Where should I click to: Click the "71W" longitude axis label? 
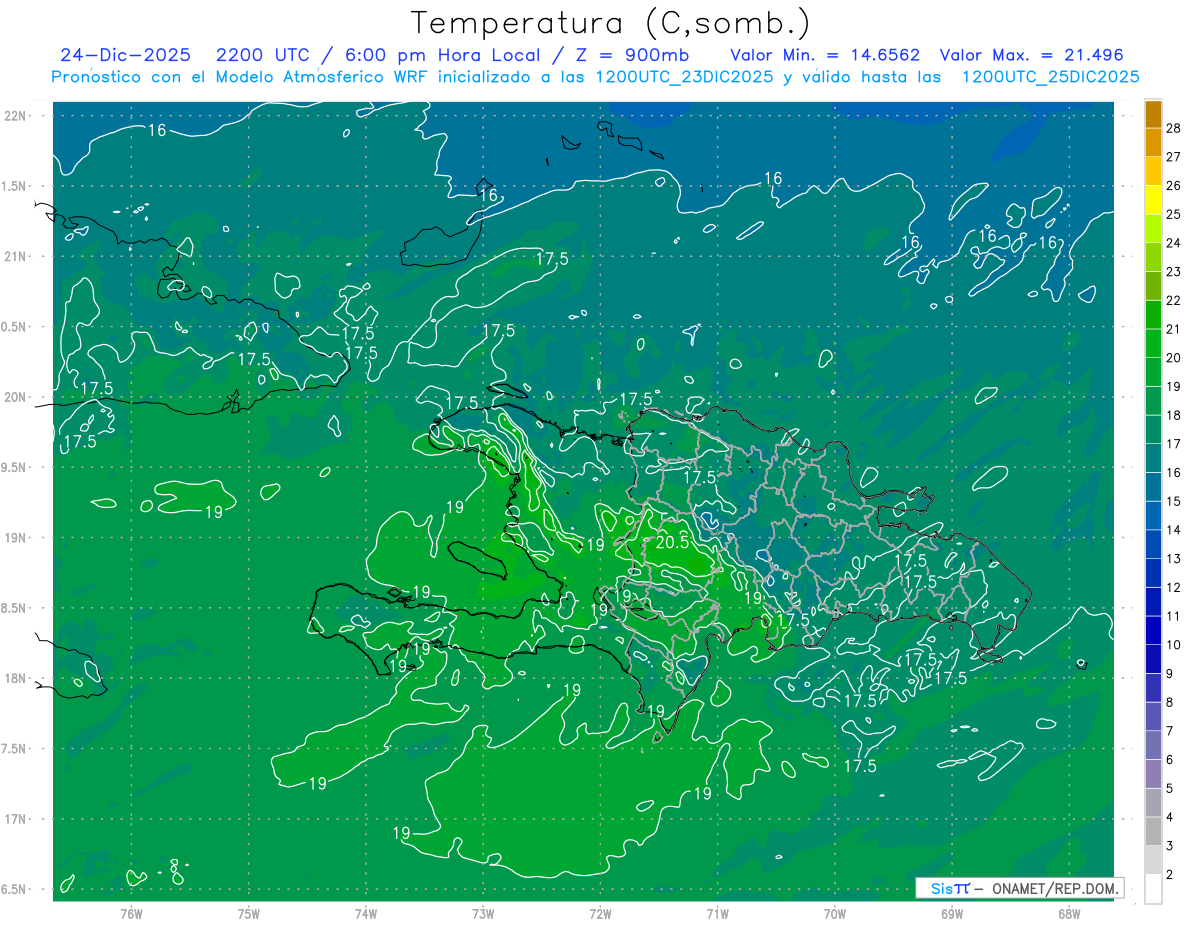[717, 913]
